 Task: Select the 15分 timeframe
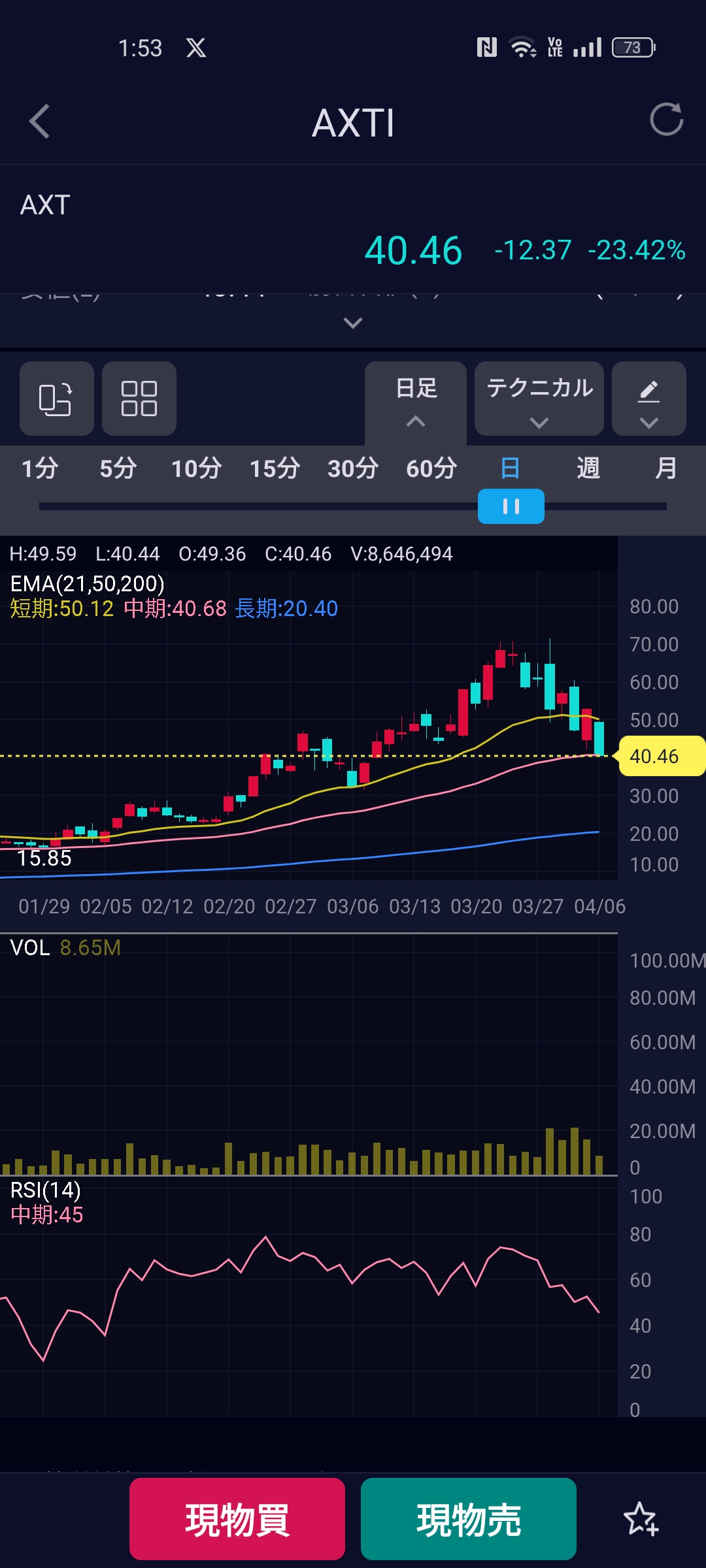275,468
